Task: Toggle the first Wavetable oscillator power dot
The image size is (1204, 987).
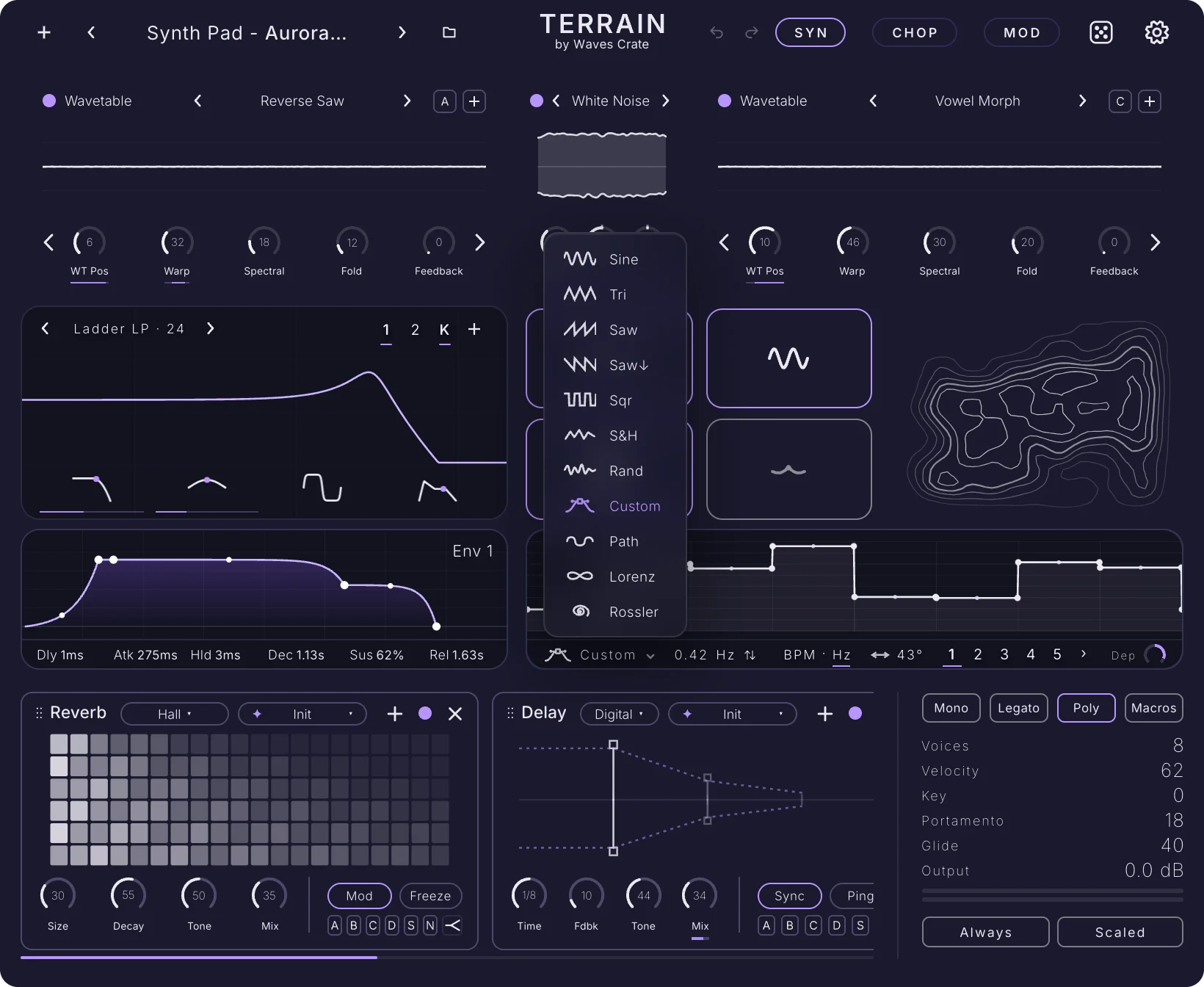Action: pos(49,101)
